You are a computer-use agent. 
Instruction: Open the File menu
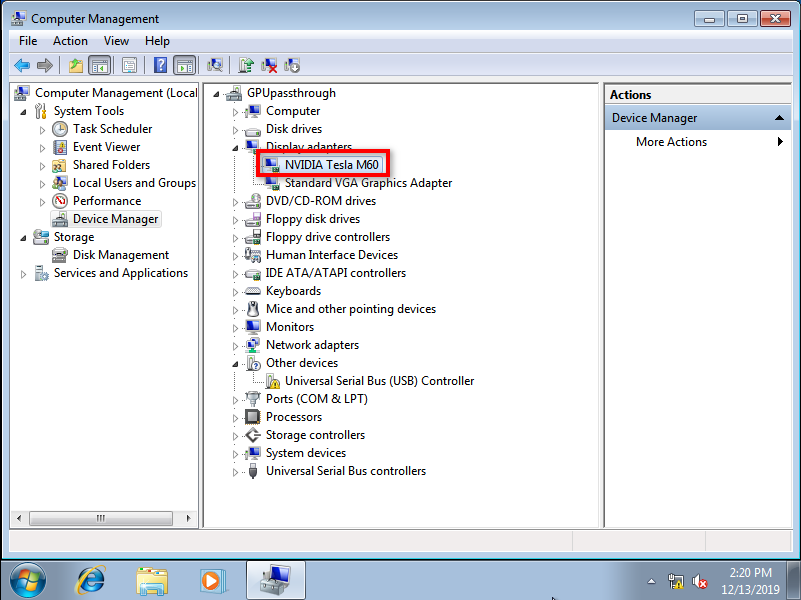28,41
